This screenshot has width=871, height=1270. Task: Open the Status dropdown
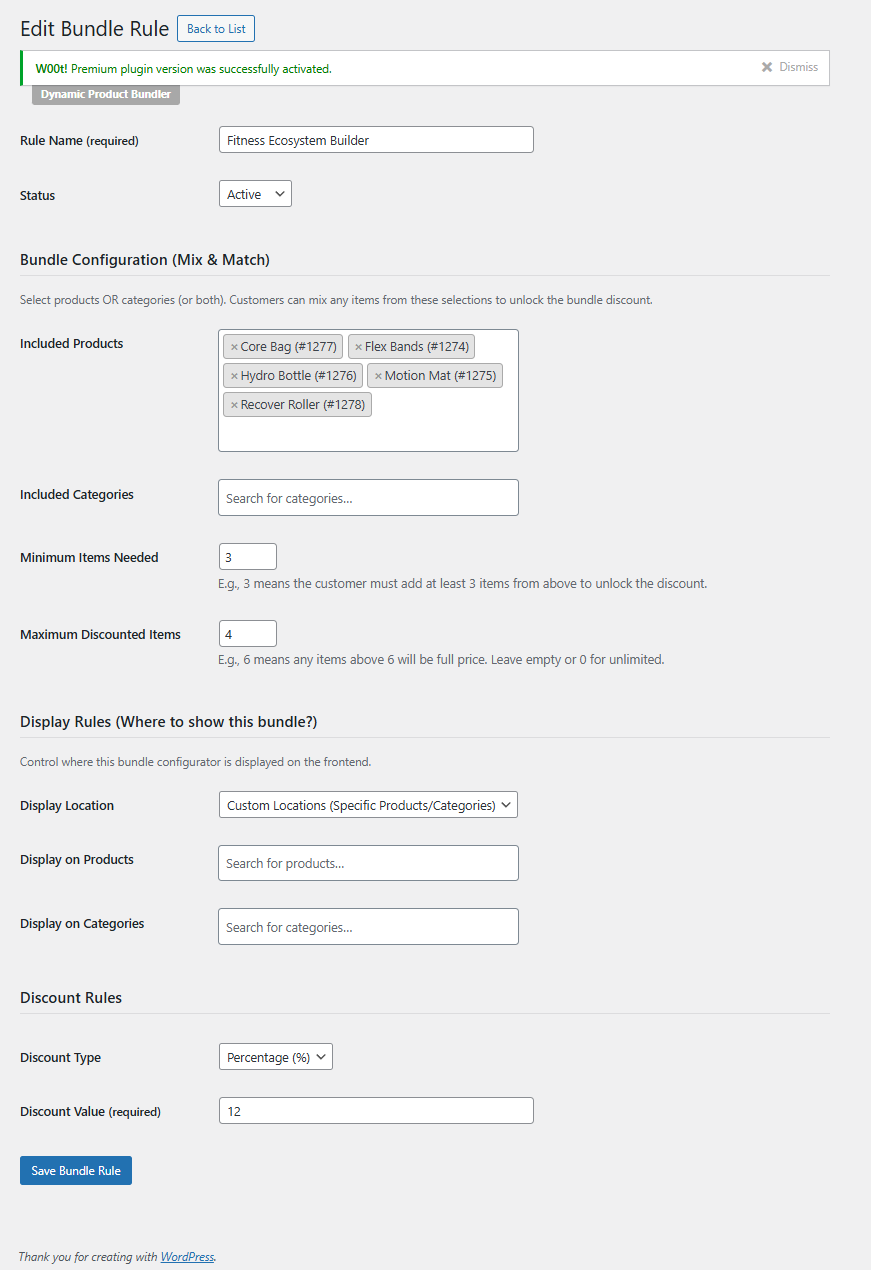[x=255, y=194]
